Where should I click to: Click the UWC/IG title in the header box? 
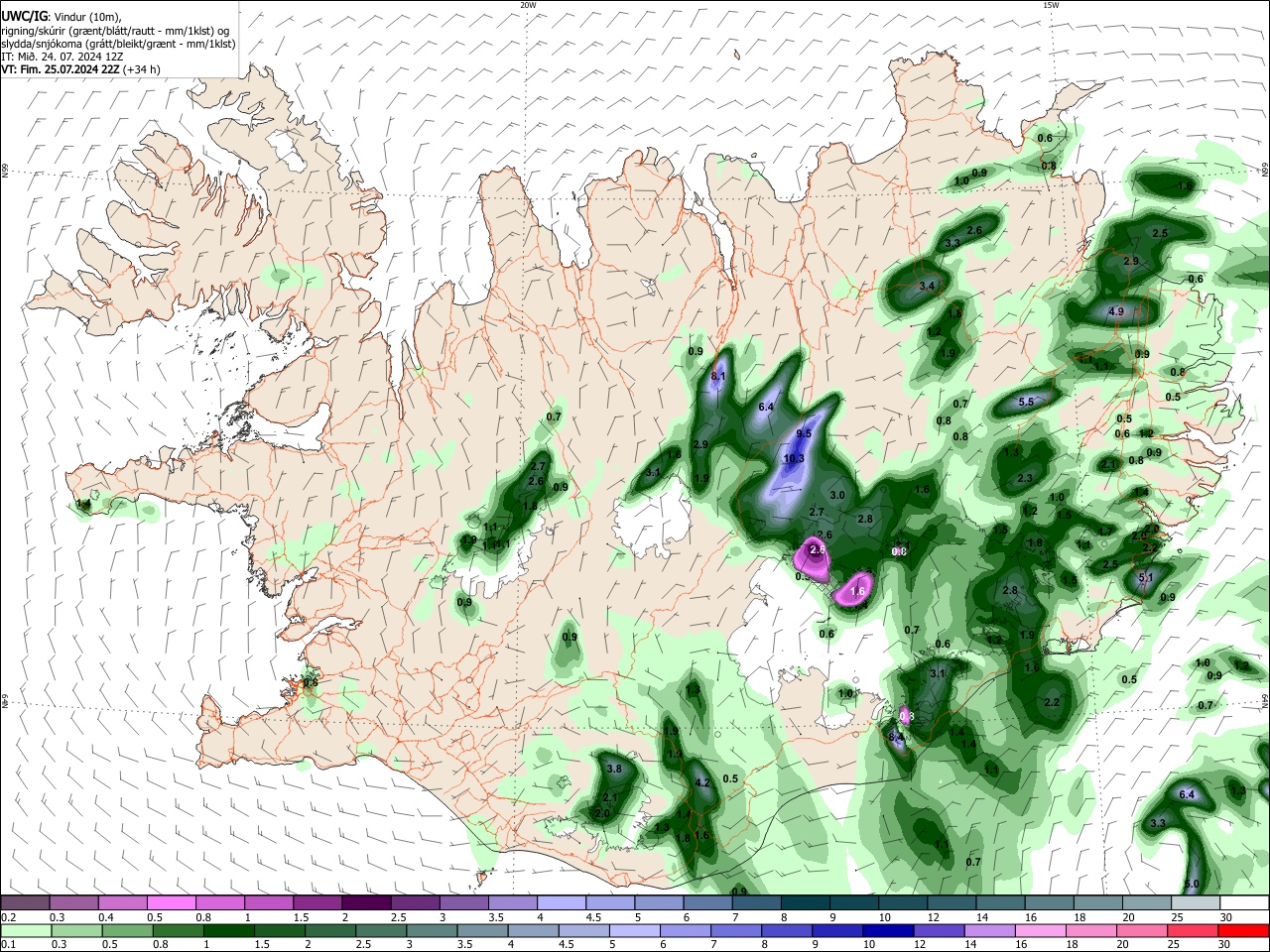[24, 17]
